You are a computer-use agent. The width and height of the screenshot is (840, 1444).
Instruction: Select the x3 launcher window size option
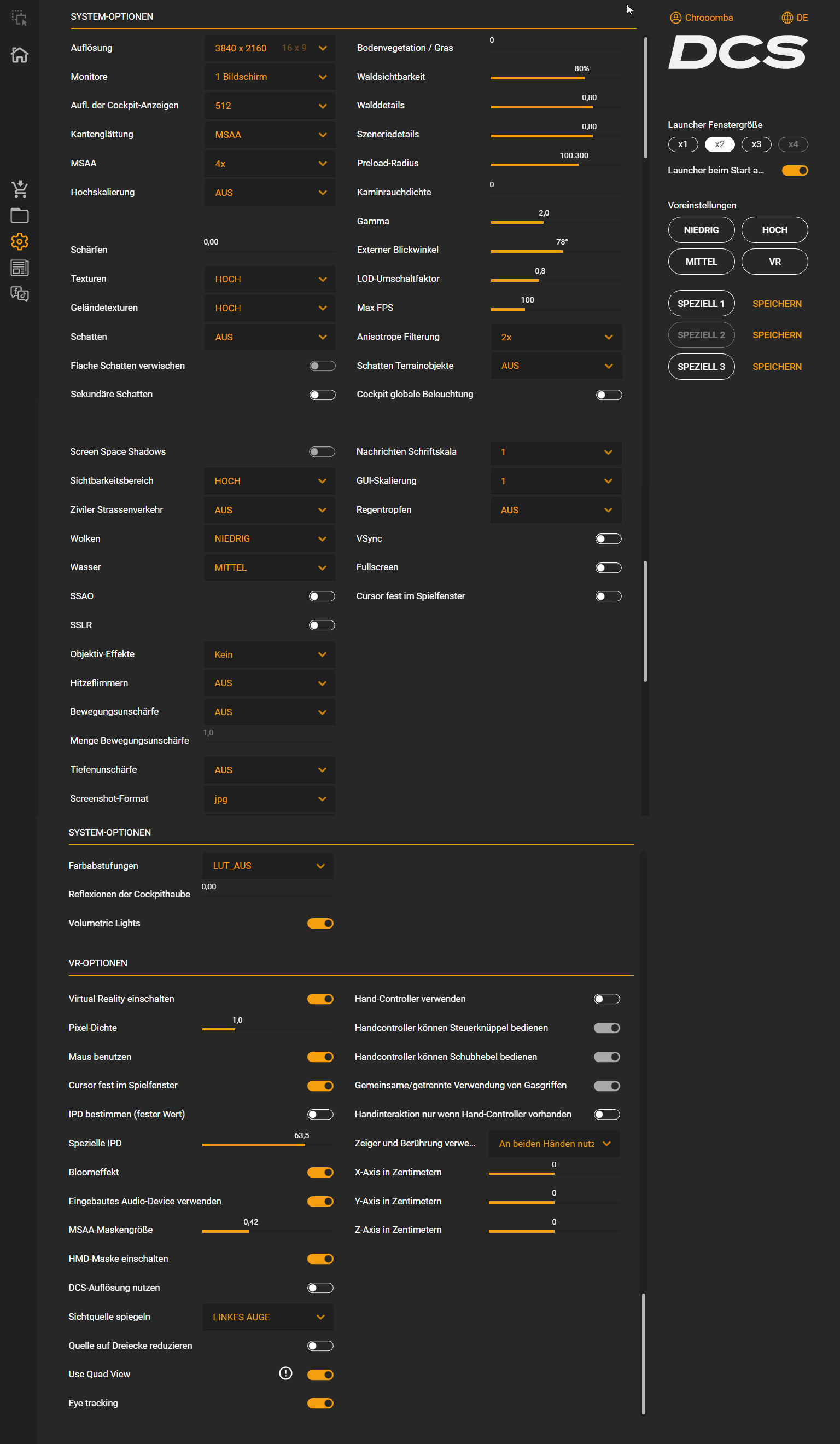(x=756, y=144)
